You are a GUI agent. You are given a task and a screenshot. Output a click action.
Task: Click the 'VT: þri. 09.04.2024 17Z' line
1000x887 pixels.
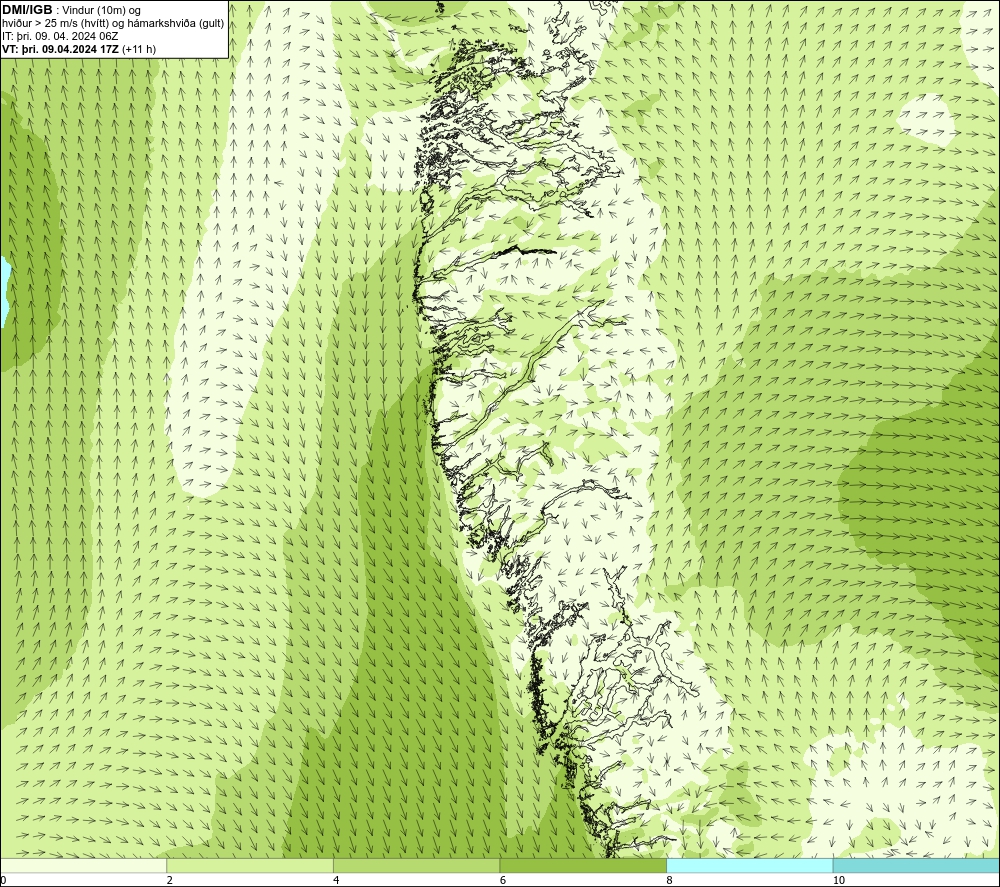pos(61,49)
